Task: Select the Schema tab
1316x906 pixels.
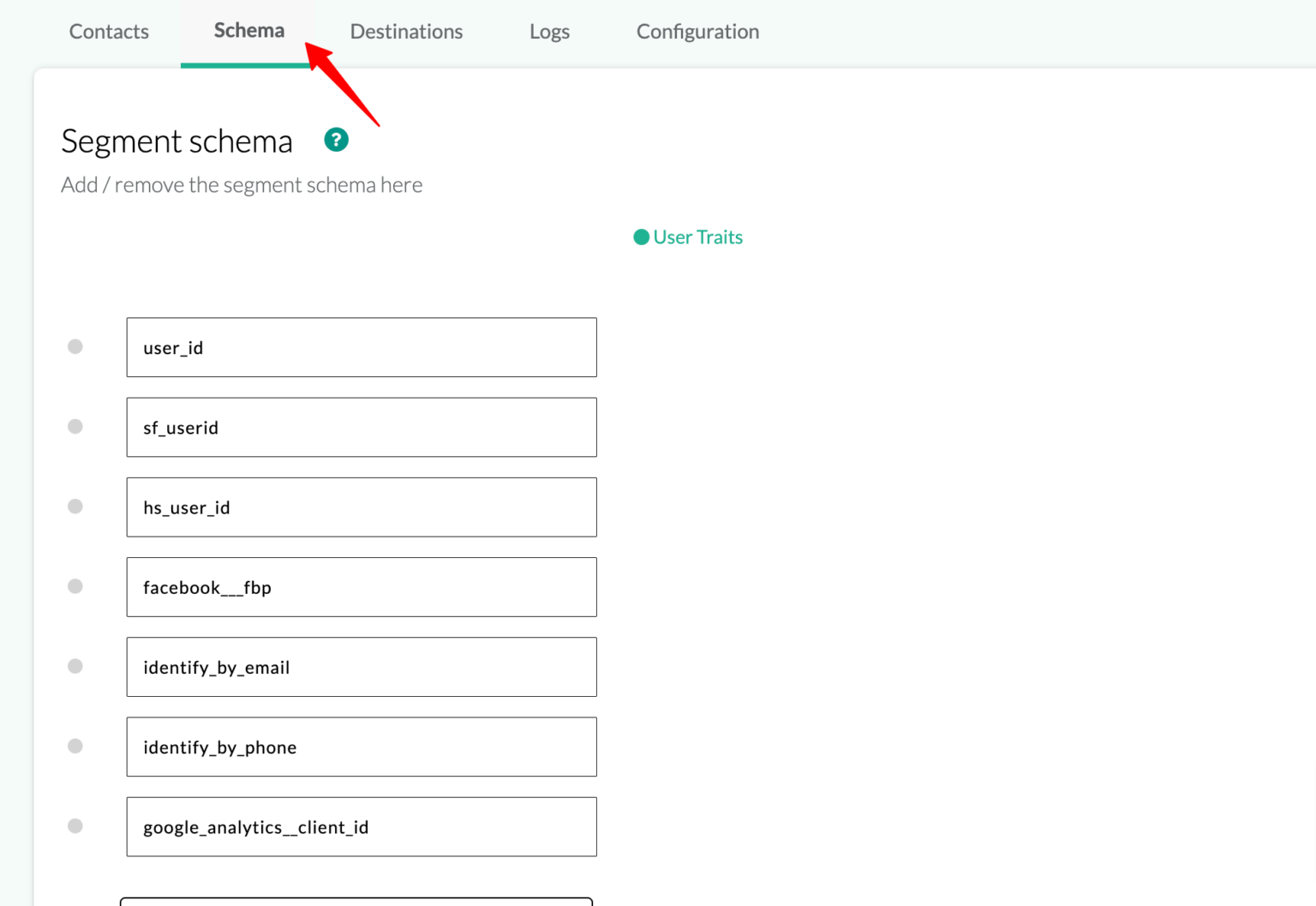Action: click(x=248, y=31)
